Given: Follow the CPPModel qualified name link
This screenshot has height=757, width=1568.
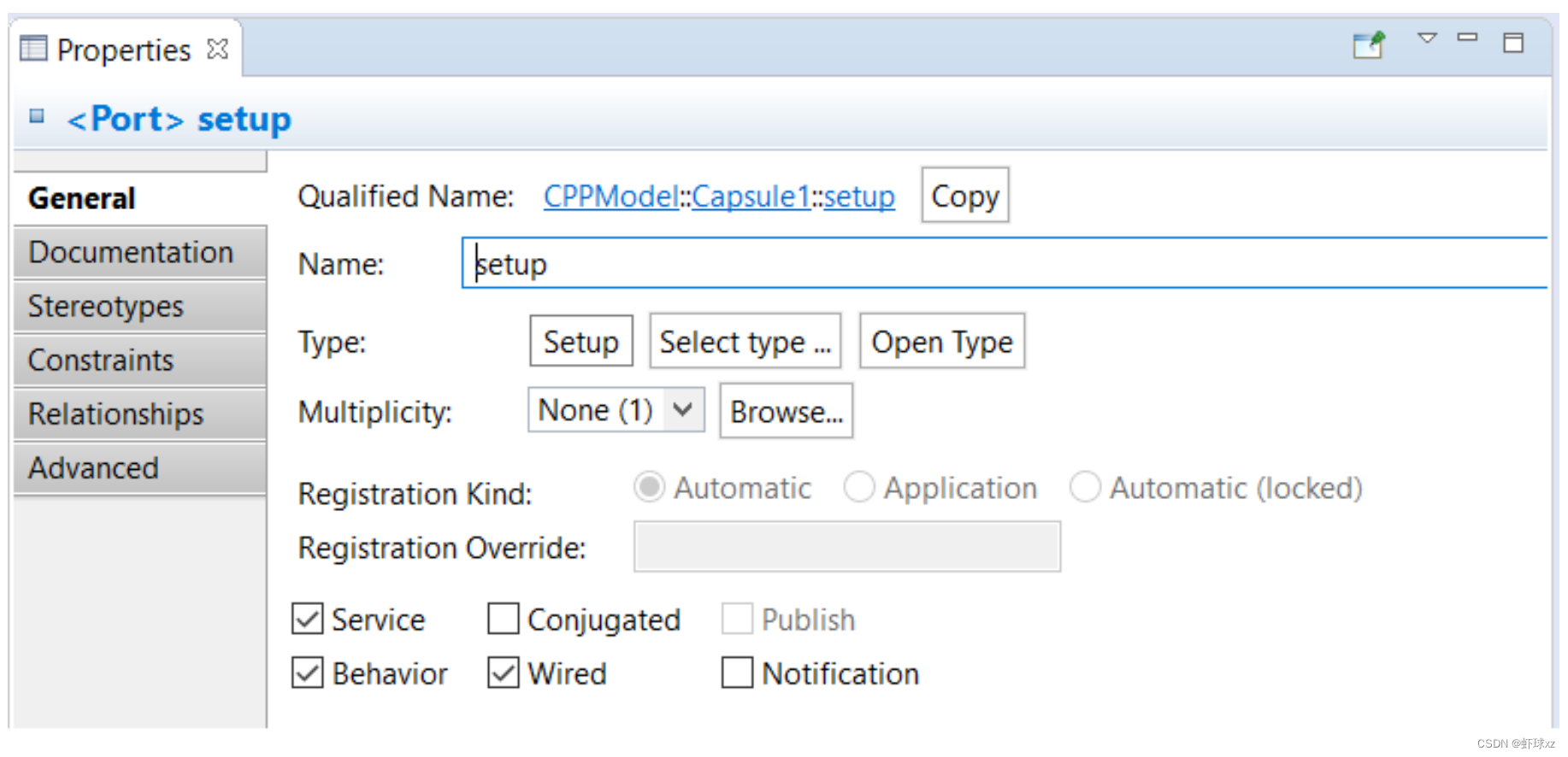Looking at the screenshot, I should tap(611, 197).
